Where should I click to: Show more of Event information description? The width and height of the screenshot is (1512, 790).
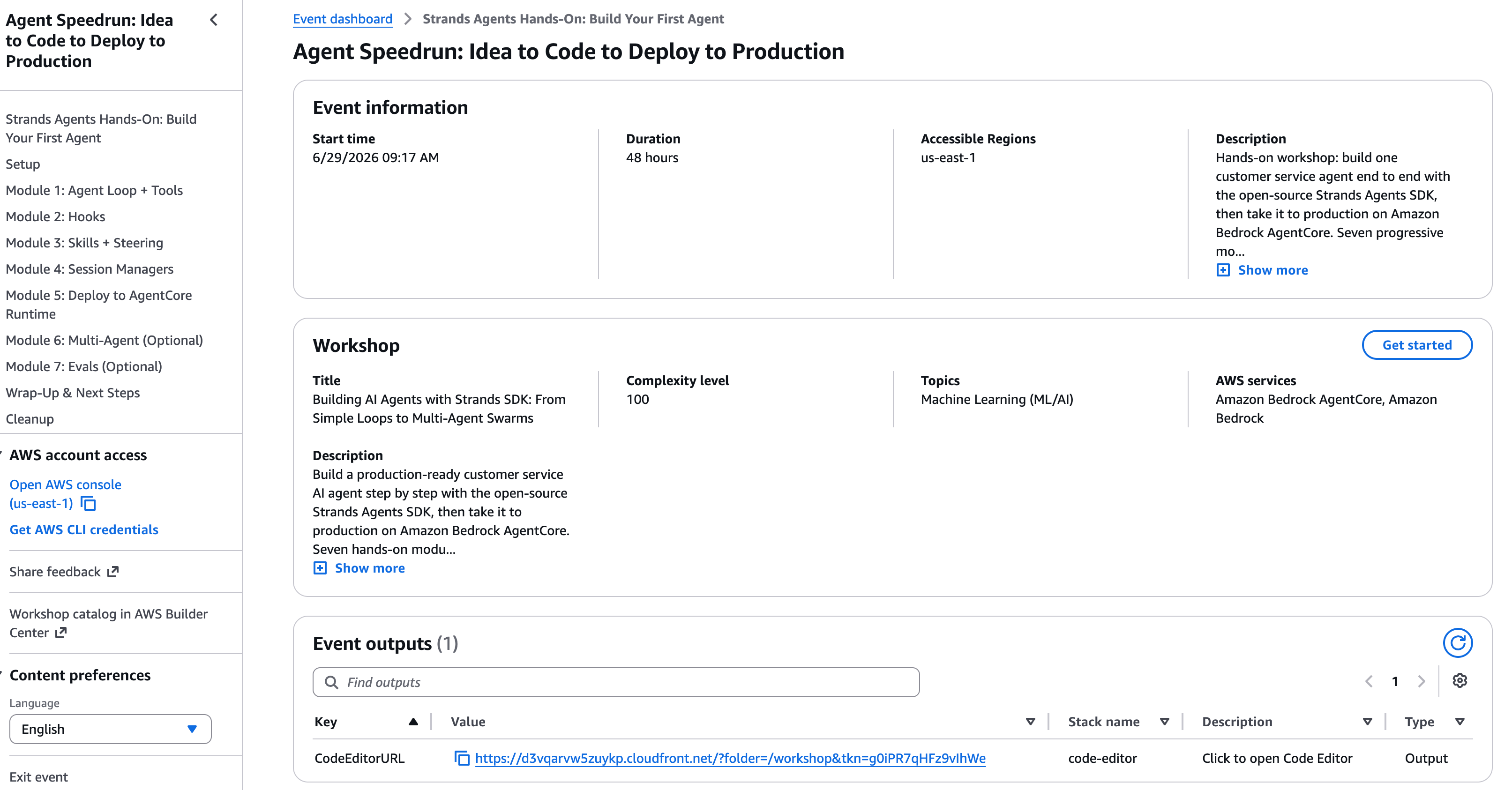[1272, 270]
